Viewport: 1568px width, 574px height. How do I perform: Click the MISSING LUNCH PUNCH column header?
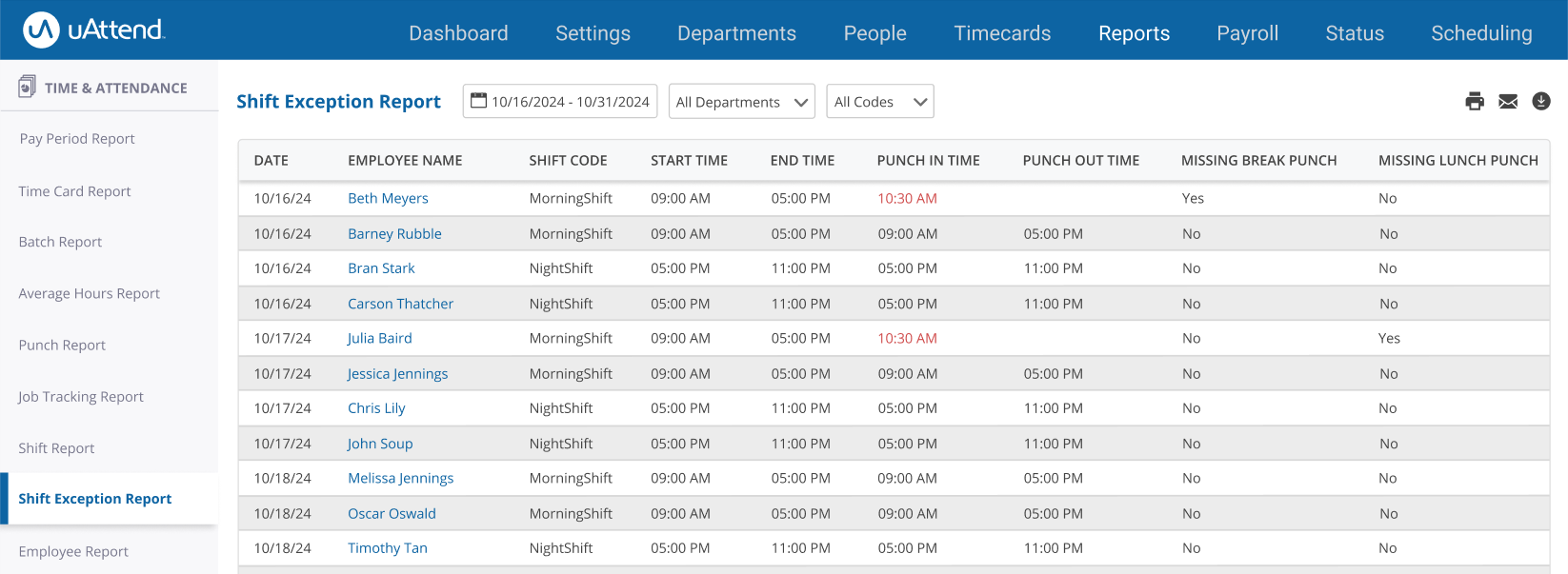pyautogui.click(x=1457, y=161)
